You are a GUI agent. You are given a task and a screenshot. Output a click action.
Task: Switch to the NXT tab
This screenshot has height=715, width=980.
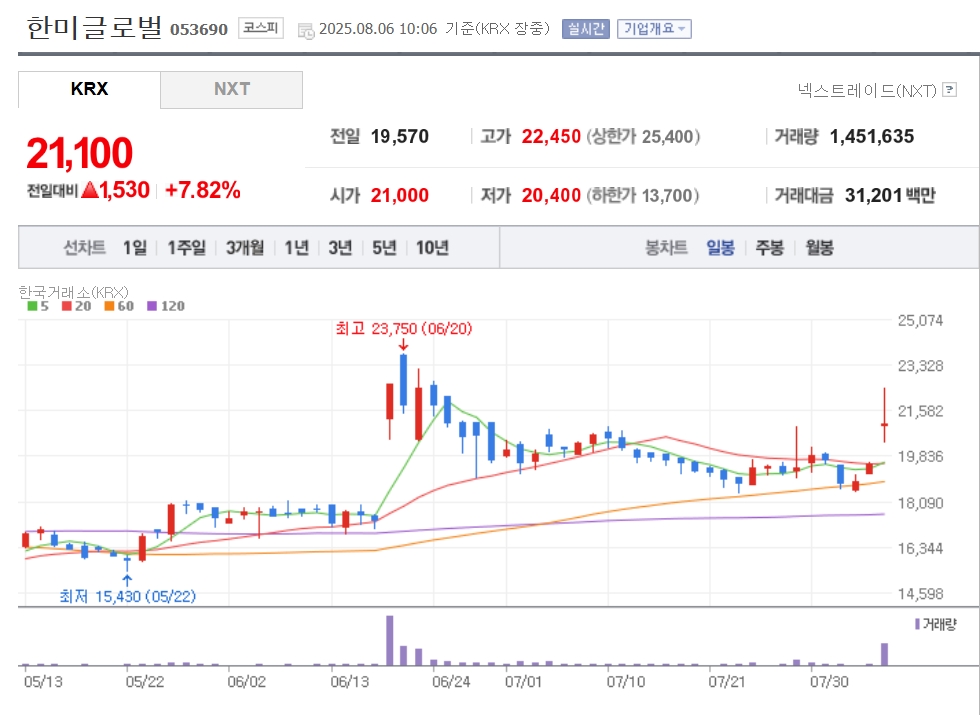click(232, 89)
